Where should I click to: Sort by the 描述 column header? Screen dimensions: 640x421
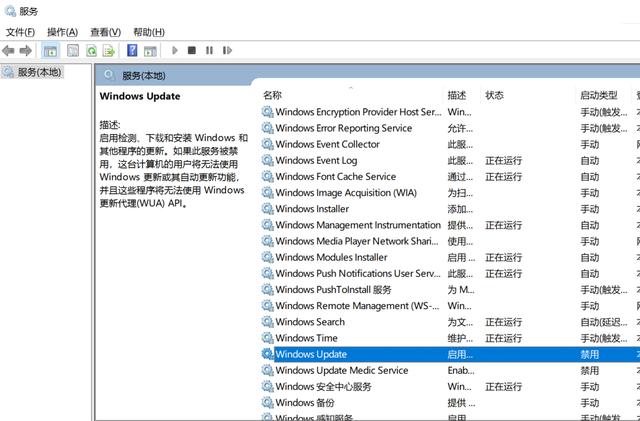(x=457, y=95)
